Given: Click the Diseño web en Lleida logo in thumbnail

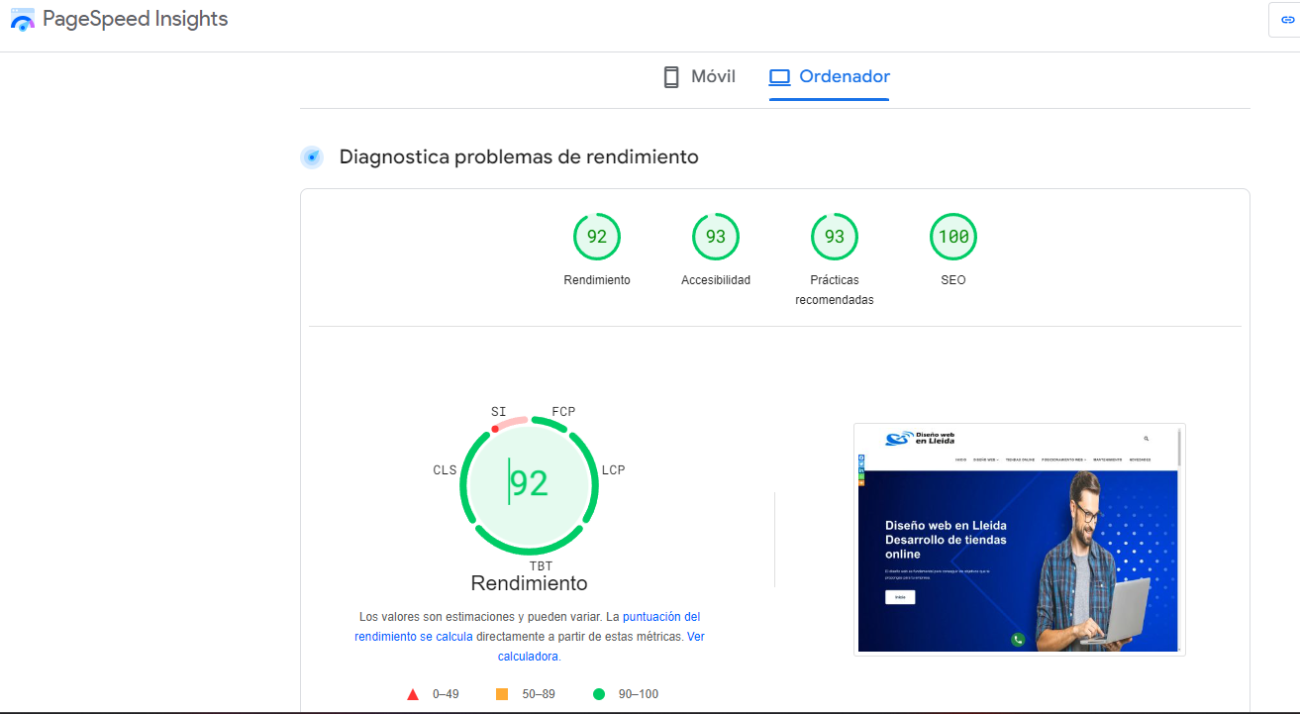Looking at the screenshot, I should 920,438.
